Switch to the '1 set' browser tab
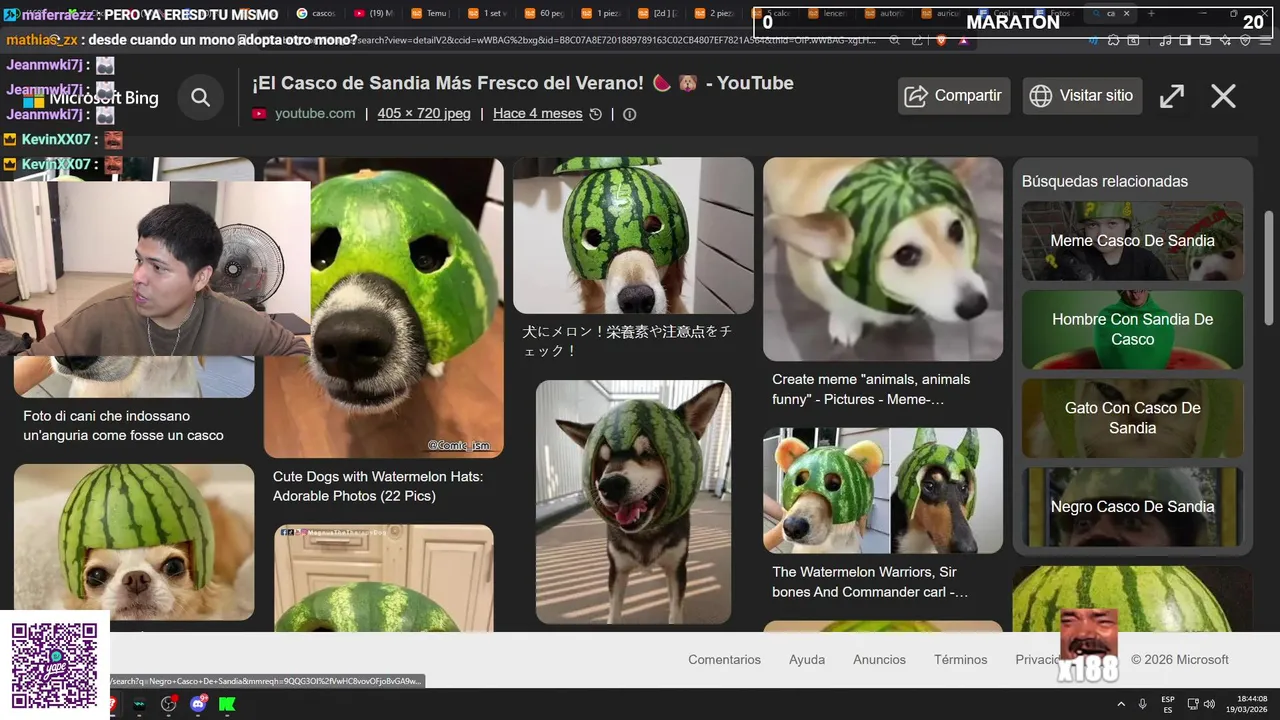 click(488, 13)
